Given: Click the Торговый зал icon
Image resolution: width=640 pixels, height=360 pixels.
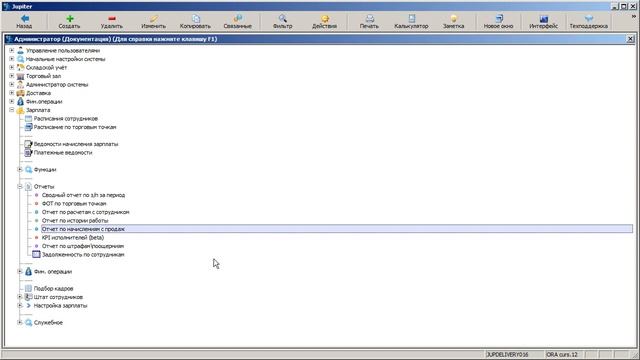Looking at the screenshot, I should tap(20, 76).
